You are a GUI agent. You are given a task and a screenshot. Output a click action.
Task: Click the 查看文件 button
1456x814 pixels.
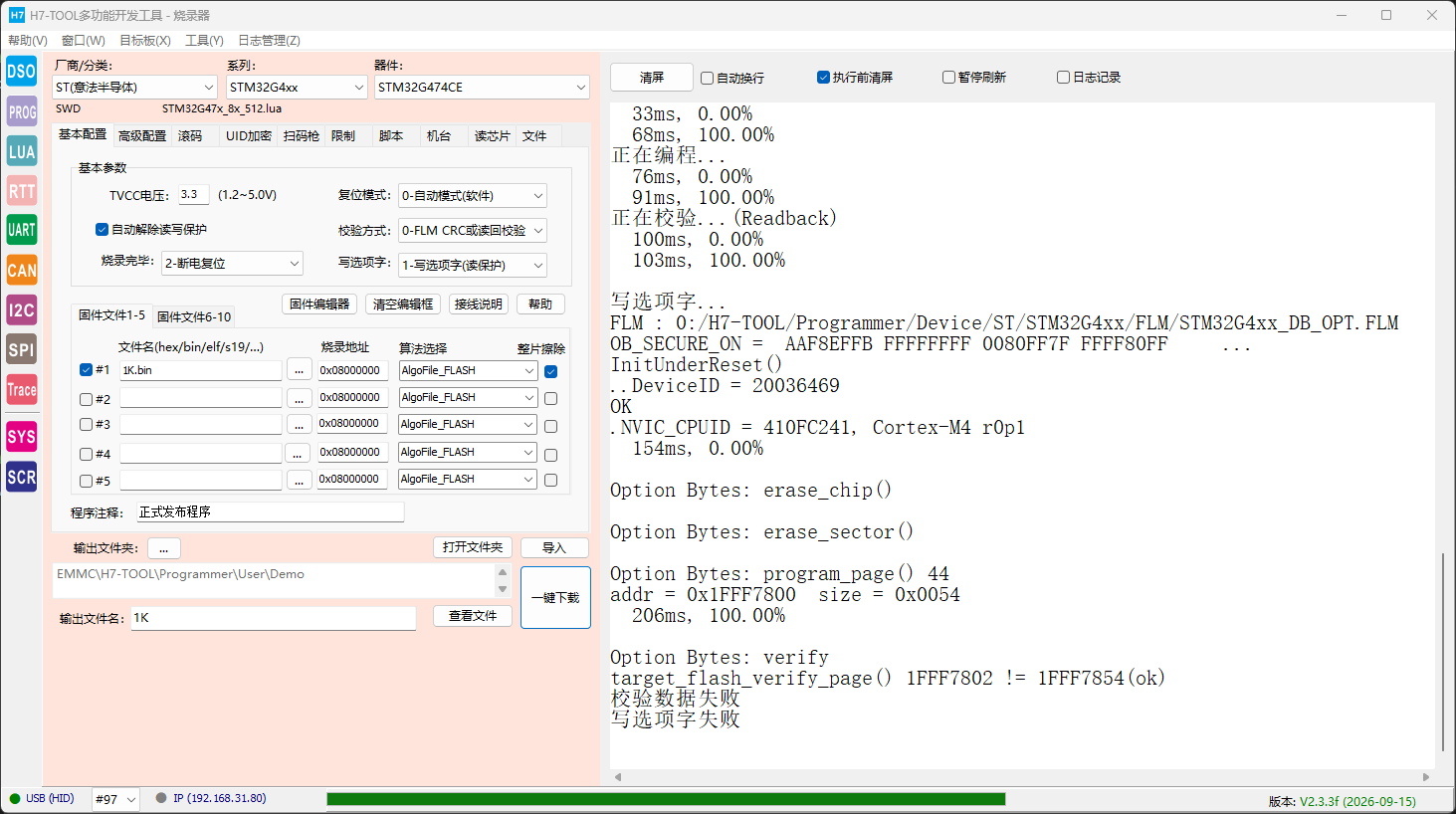tap(473, 616)
